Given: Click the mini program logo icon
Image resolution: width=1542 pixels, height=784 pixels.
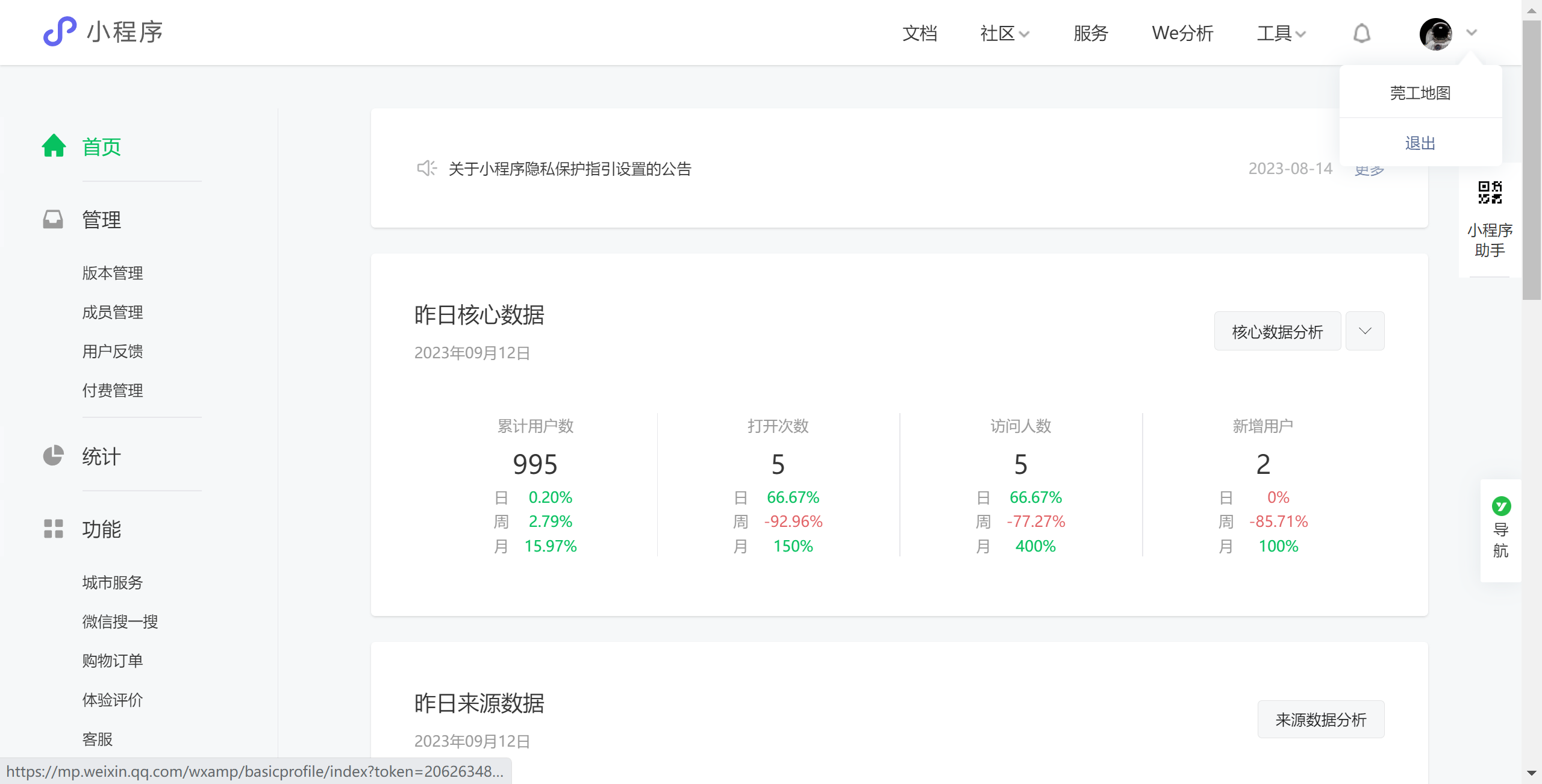Looking at the screenshot, I should click(x=59, y=31).
